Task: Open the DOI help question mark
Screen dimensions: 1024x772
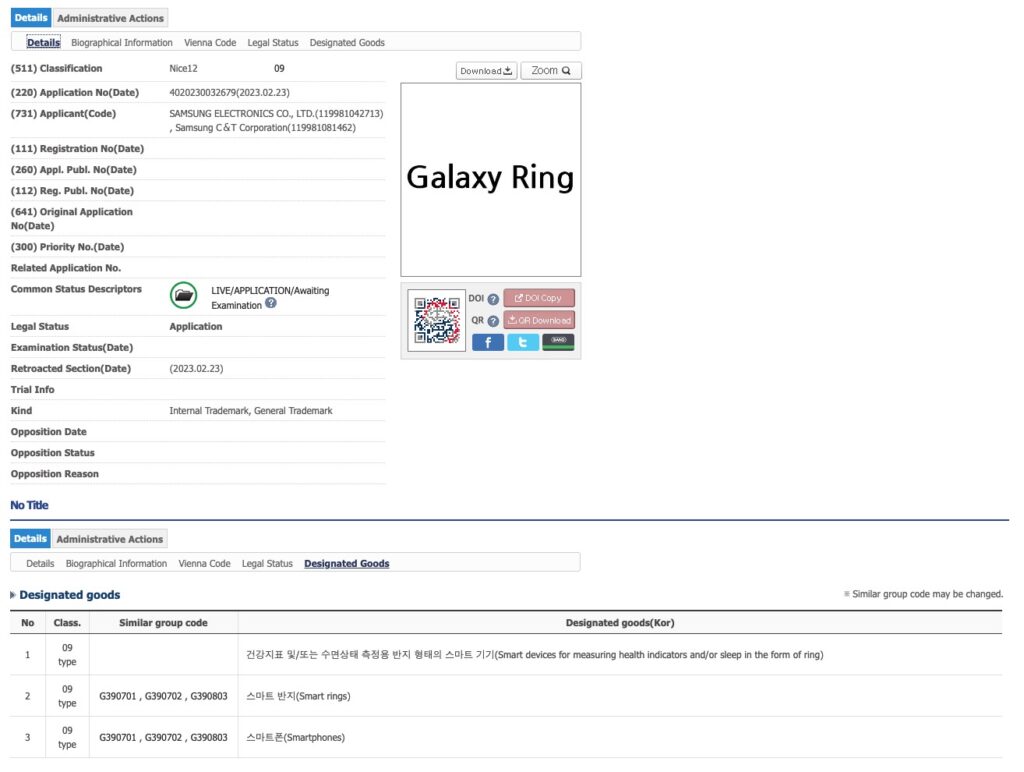Action: point(493,299)
